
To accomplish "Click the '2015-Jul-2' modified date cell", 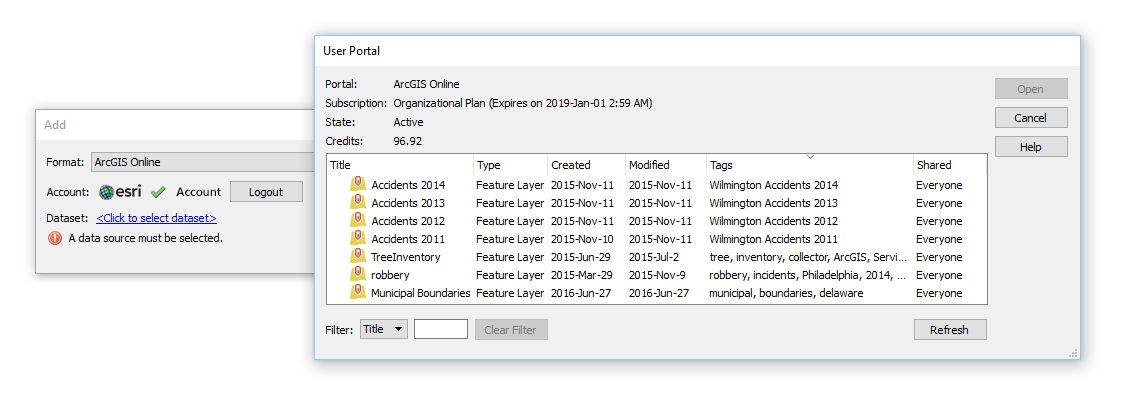I will pos(654,257).
